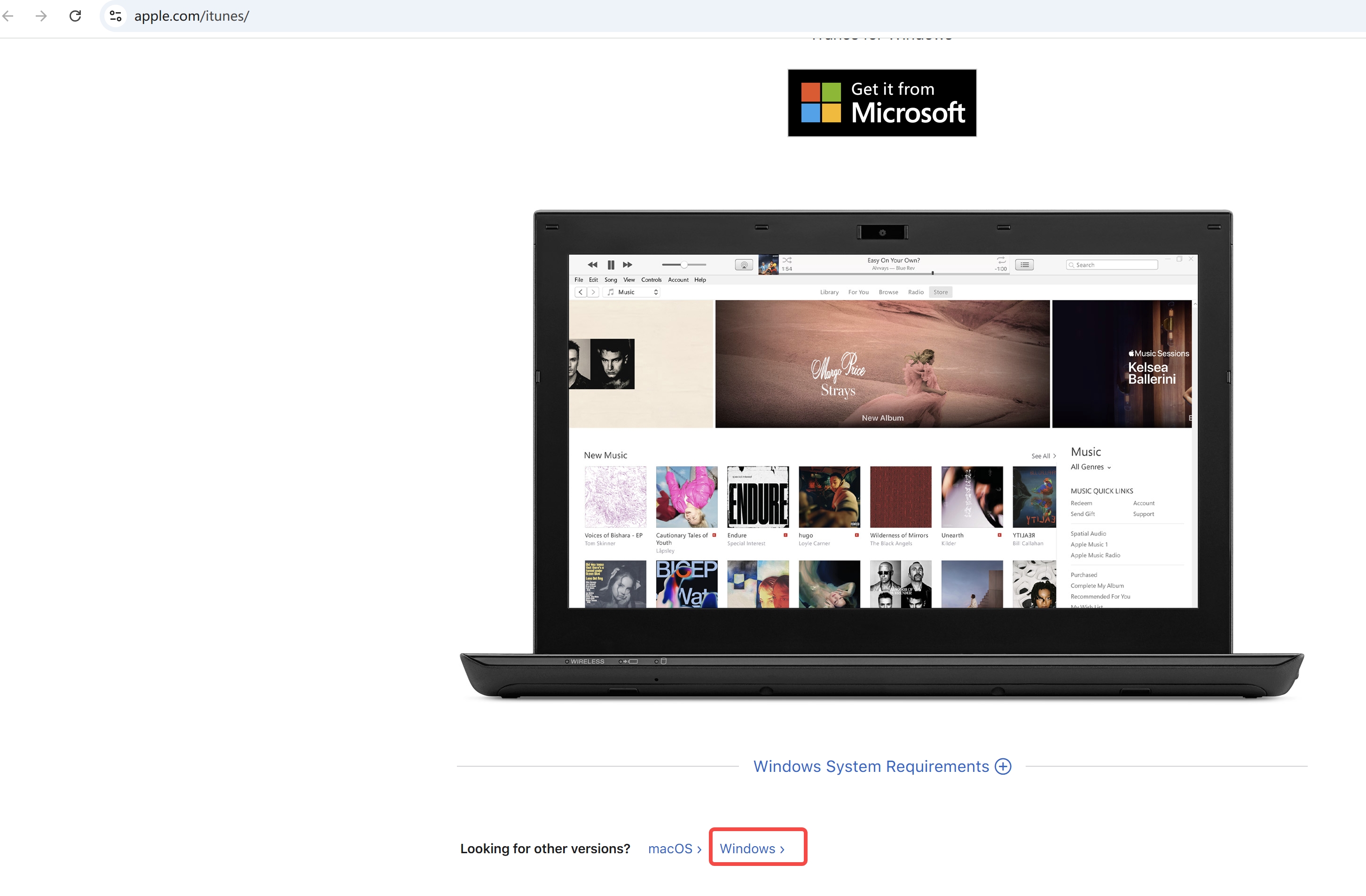The height and width of the screenshot is (896, 1366).
Task: Click the iTunes Up Next list icon
Action: pyautogui.click(x=1024, y=265)
